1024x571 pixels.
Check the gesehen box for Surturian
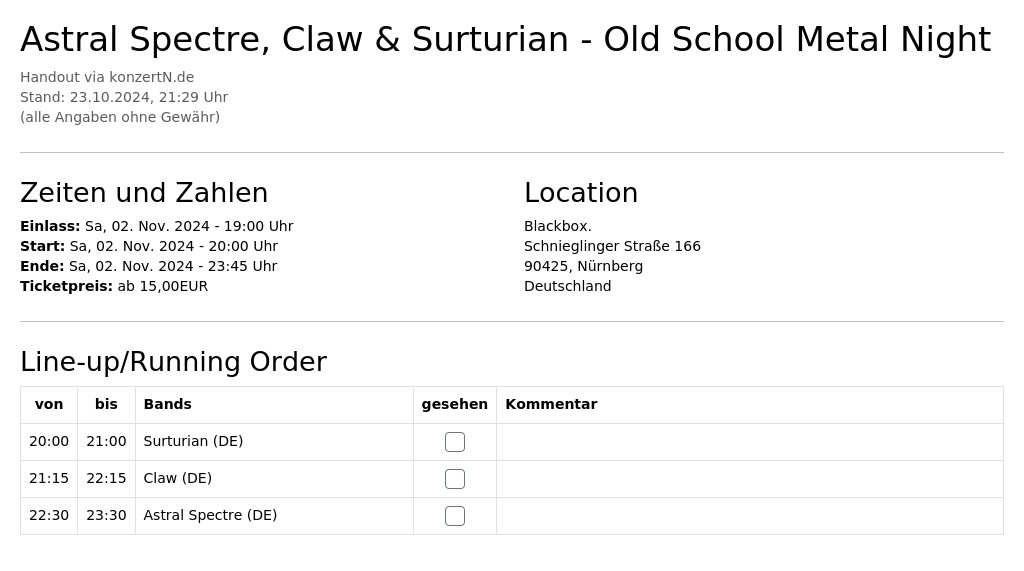tap(455, 442)
